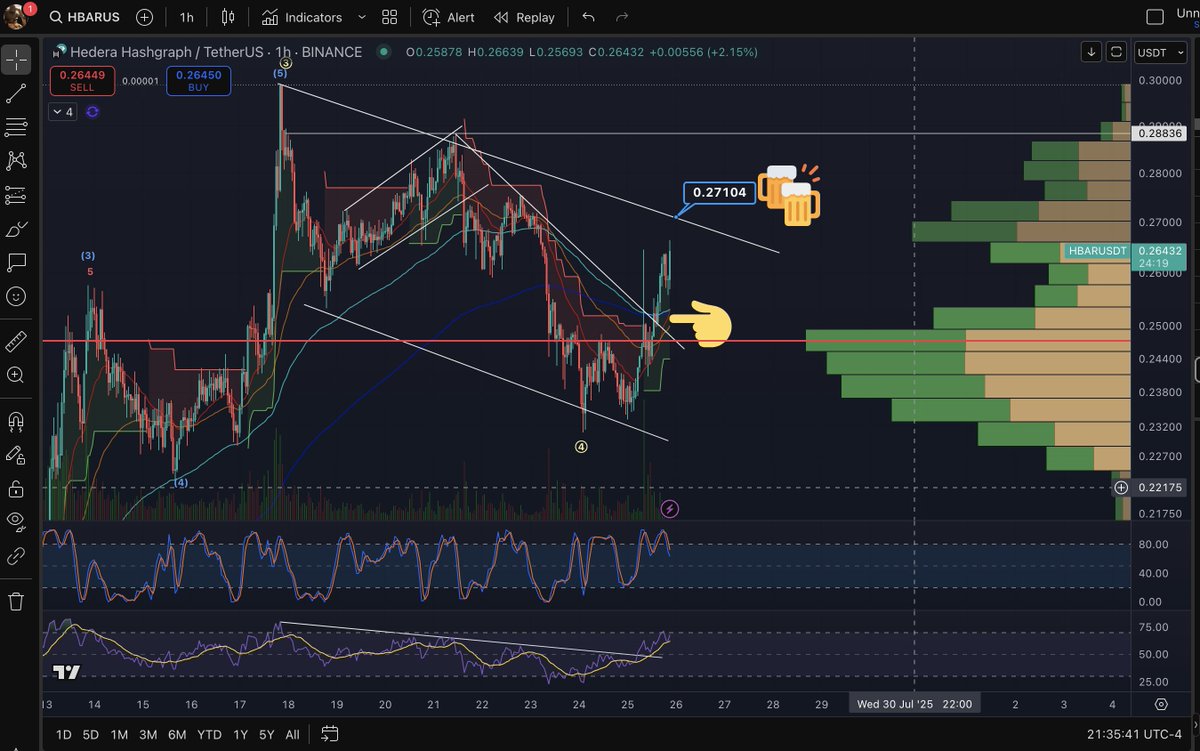Screen dimensions: 1200x751
Task: Select the 1Y range
Action: 240,735
